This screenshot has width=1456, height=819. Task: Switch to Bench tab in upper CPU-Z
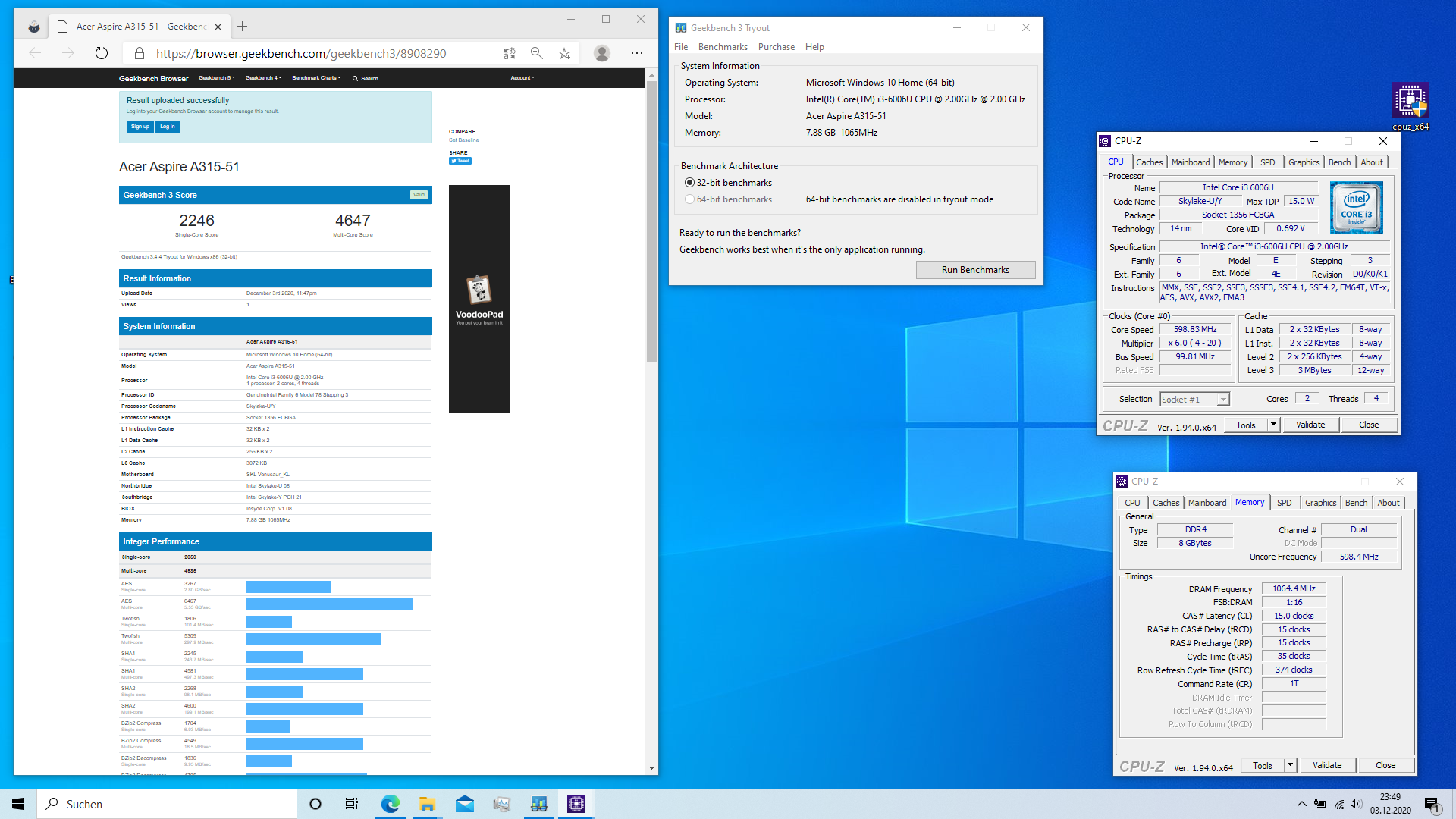point(1339,162)
